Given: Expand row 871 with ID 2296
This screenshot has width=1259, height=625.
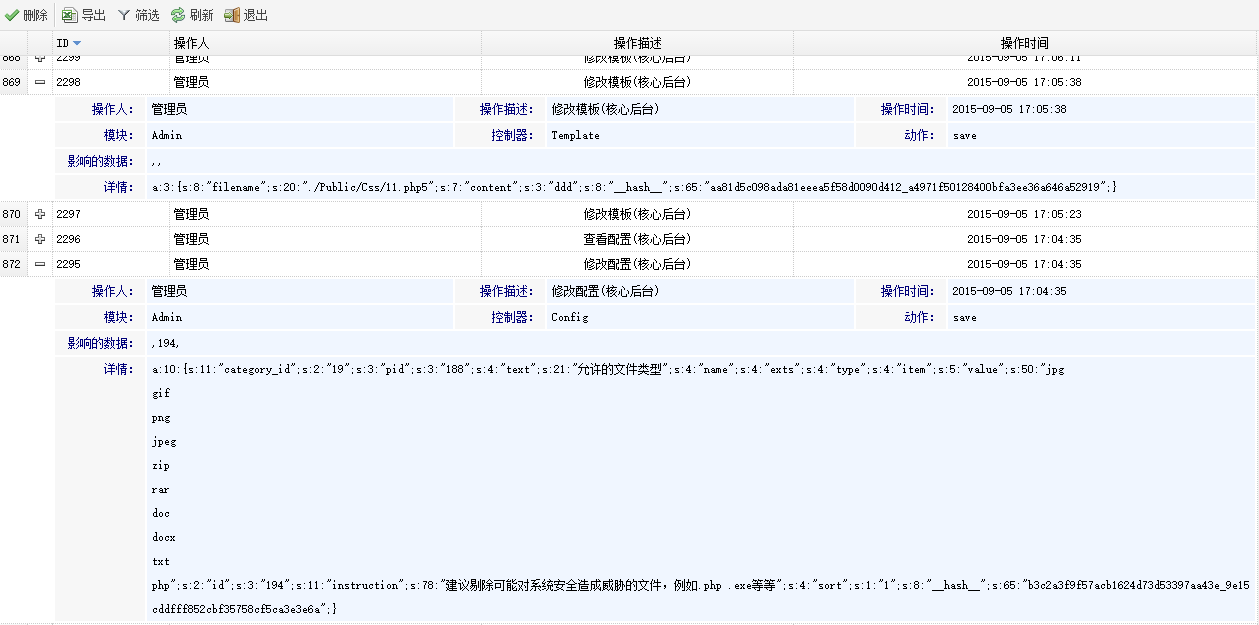Looking at the screenshot, I should pos(40,239).
